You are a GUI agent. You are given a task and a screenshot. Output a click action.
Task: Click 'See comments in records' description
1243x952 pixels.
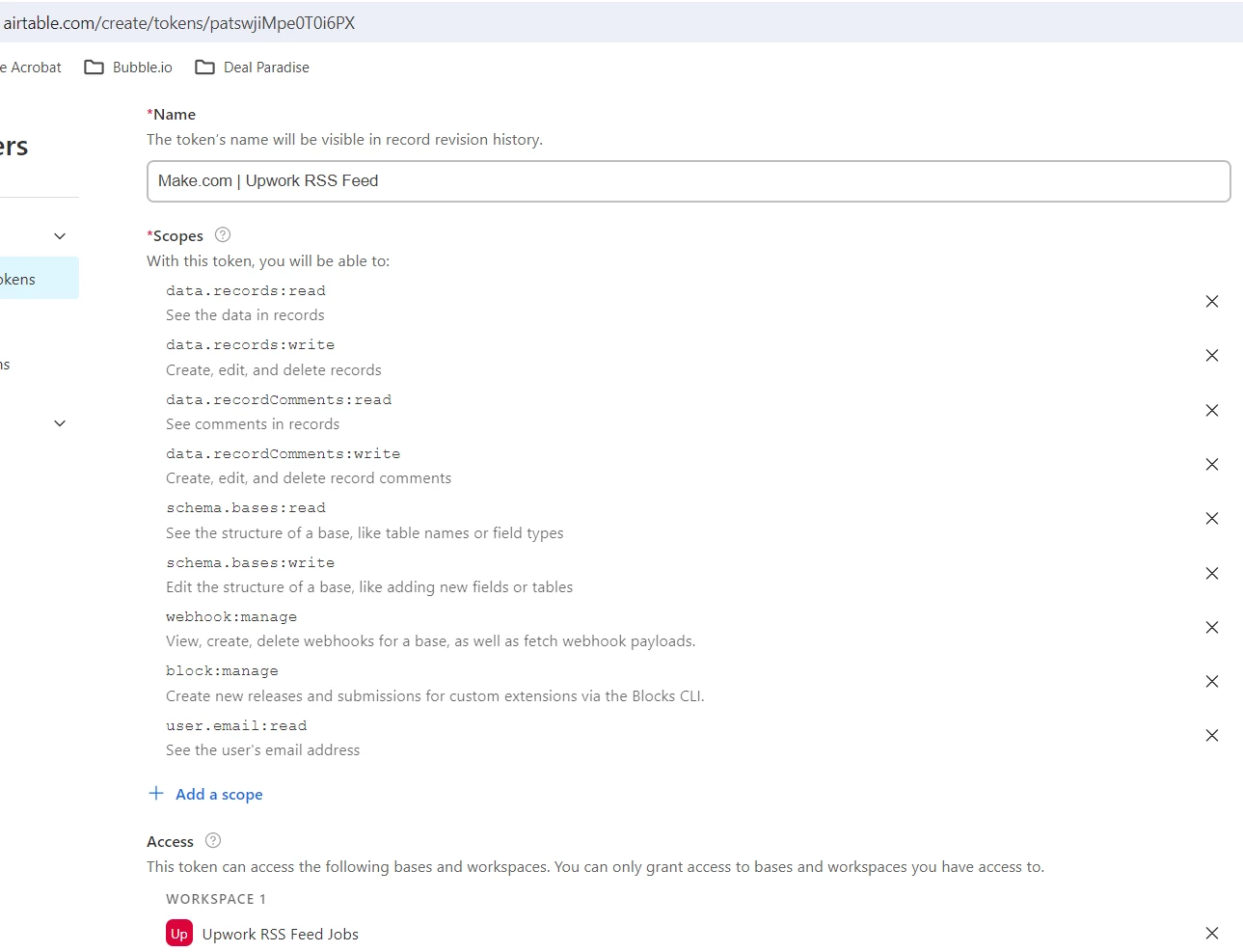pos(253,424)
